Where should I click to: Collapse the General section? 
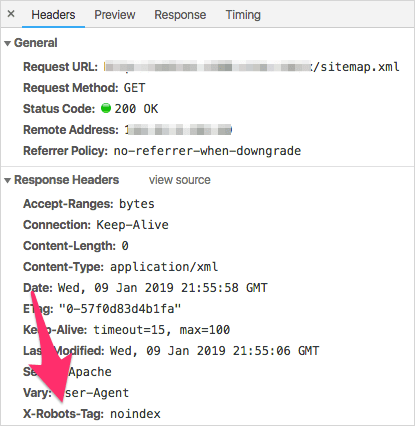pyautogui.click(x=7, y=43)
